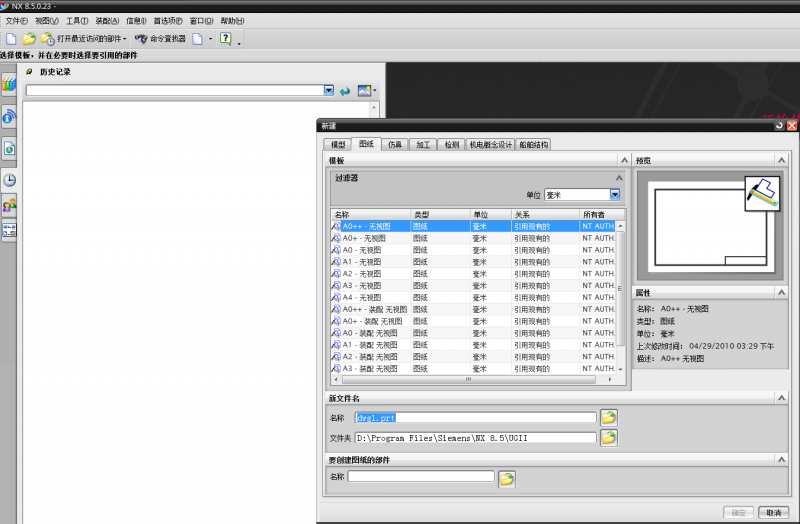
Task: Click the Roles sidebar icon with people
Action: tap(9, 205)
